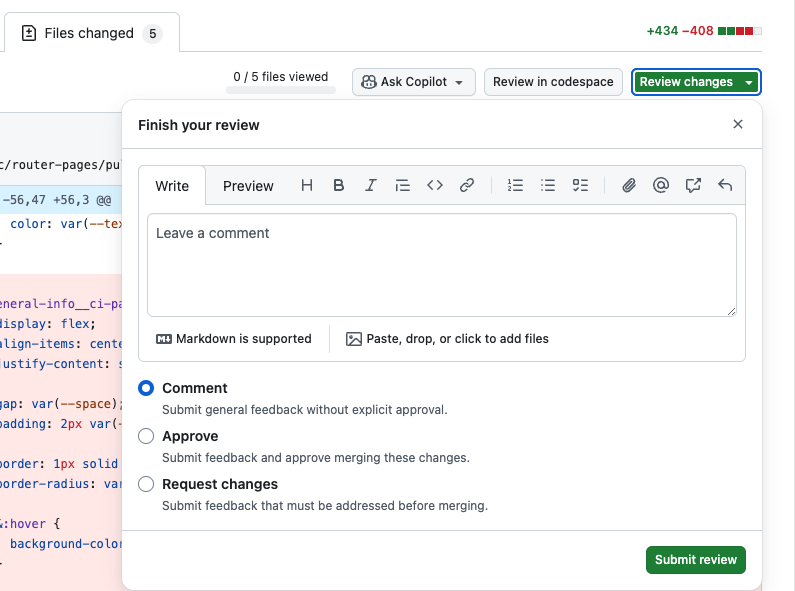Add a link with the chain icon
Viewport: 795px width, 591px height.
(x=467, y=186)
